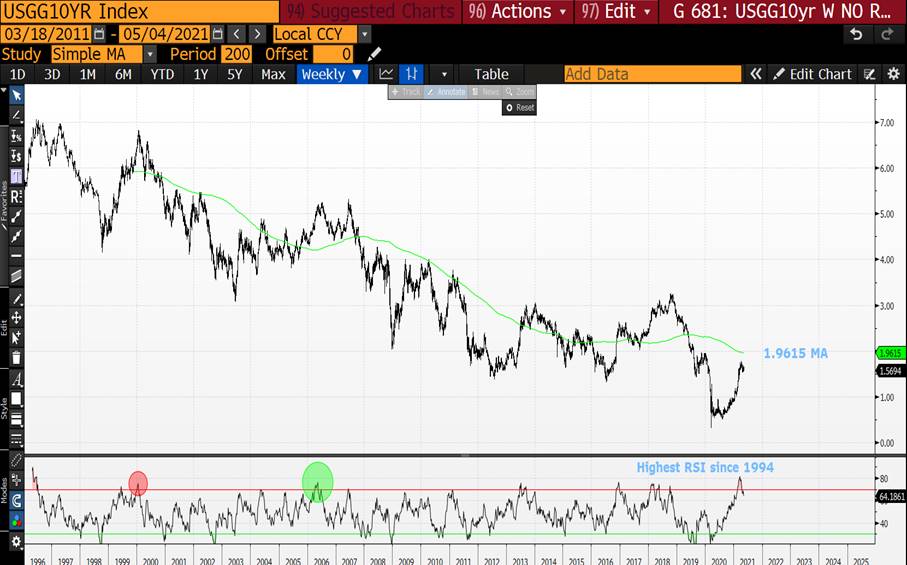Click the Edit Chart button
Viewport: 907px width, 565px height.
(x=812, y=74)
